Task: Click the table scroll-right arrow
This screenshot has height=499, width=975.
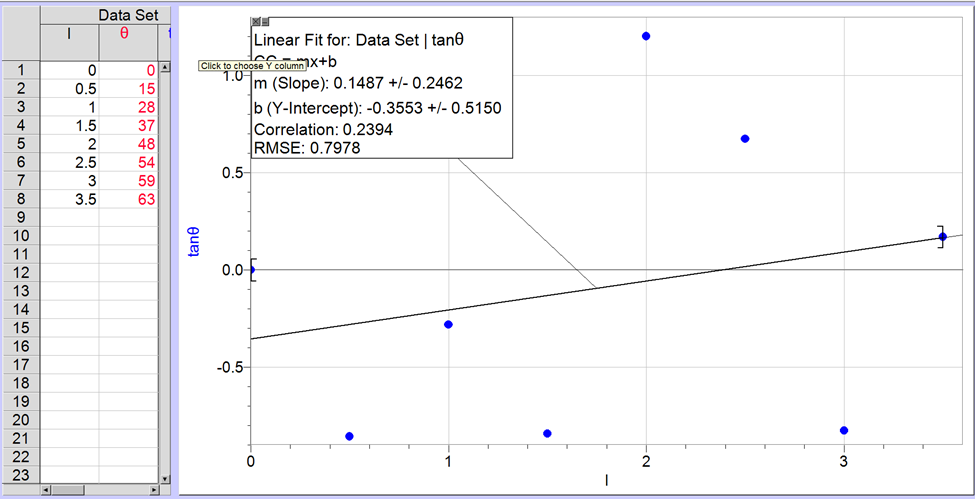Action: point(155,490)
